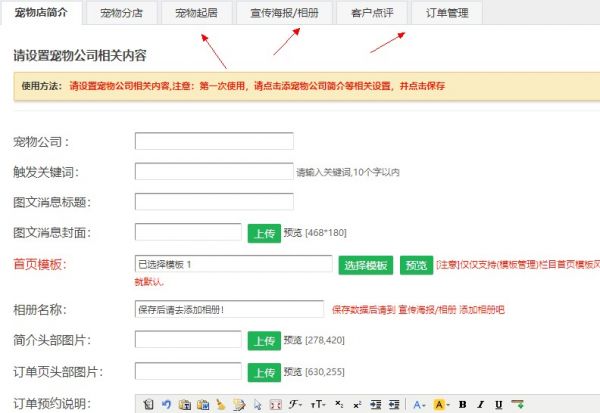Open the 宠物分店 tab
Screen dimensions: 600x413
coord(122,13)
